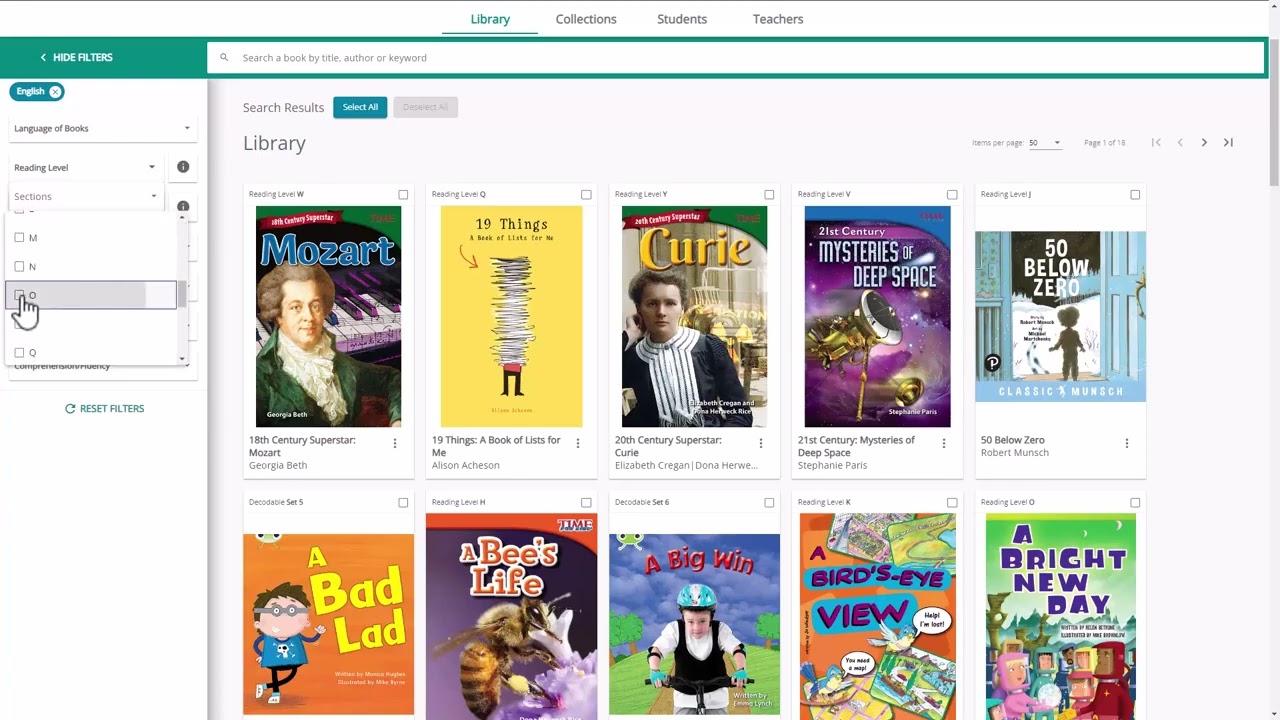Click the search magnifier icon

coord(224,58)
